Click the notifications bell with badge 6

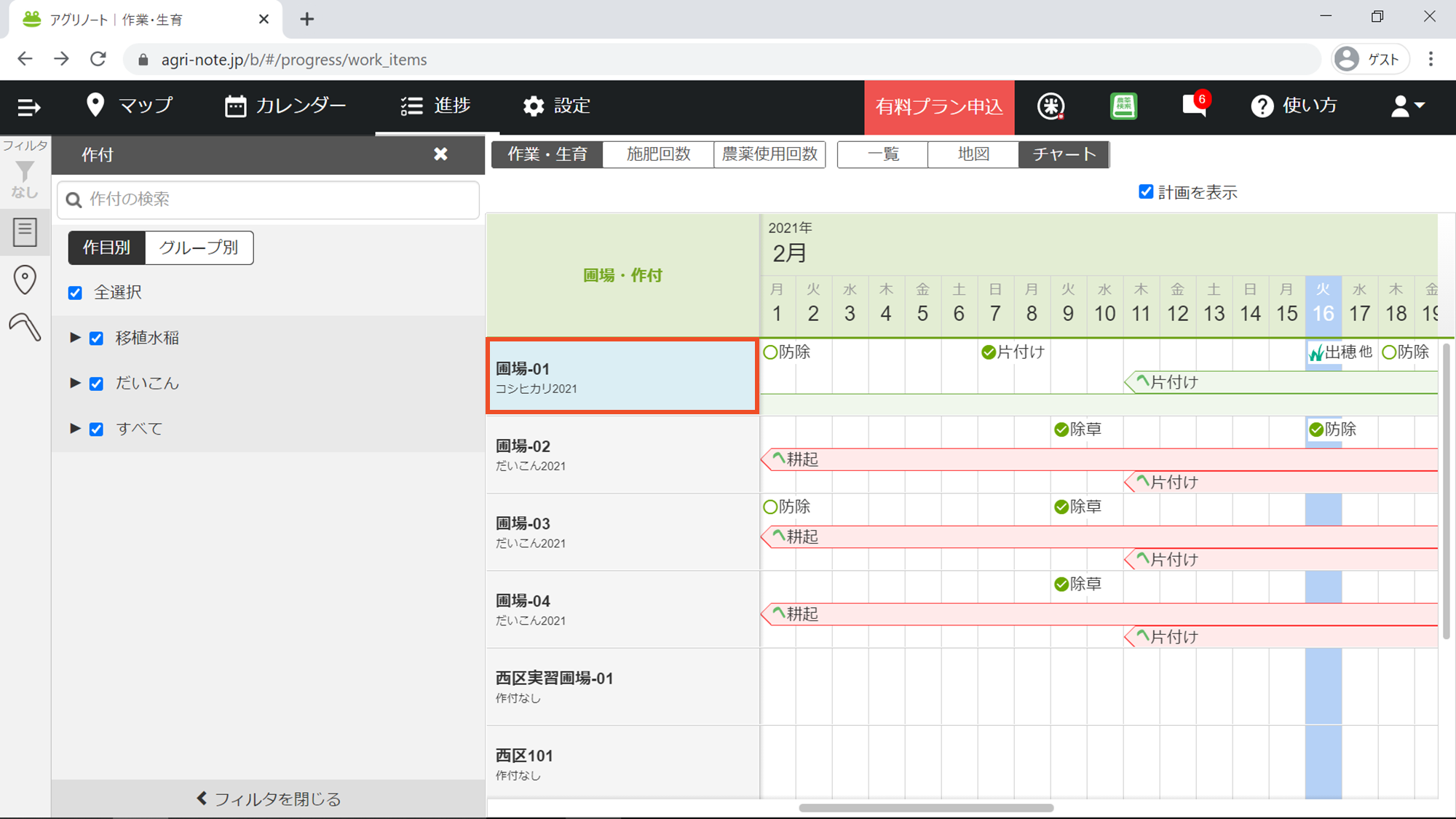coord(1195,106)
